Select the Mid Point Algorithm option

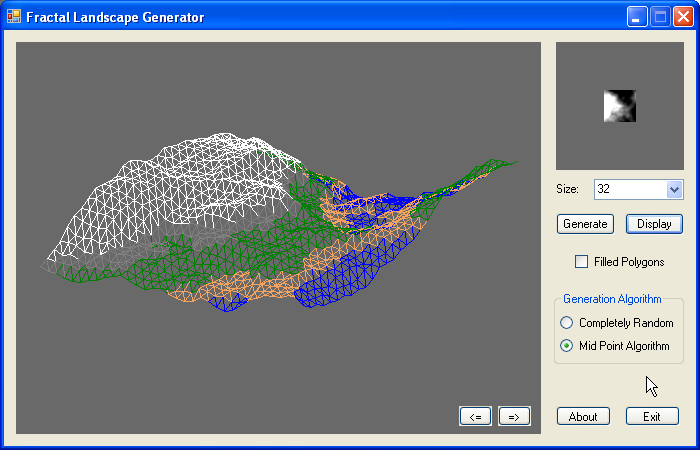567,346
